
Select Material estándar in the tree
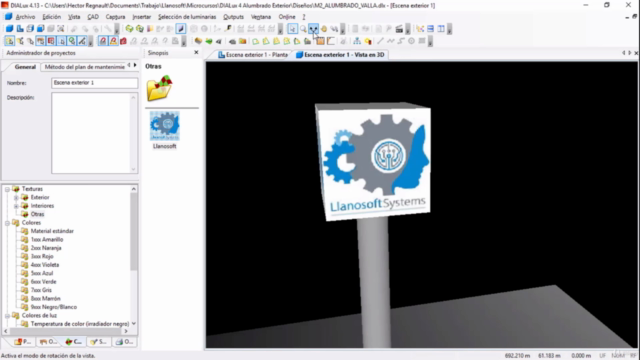tap(52, 231)
